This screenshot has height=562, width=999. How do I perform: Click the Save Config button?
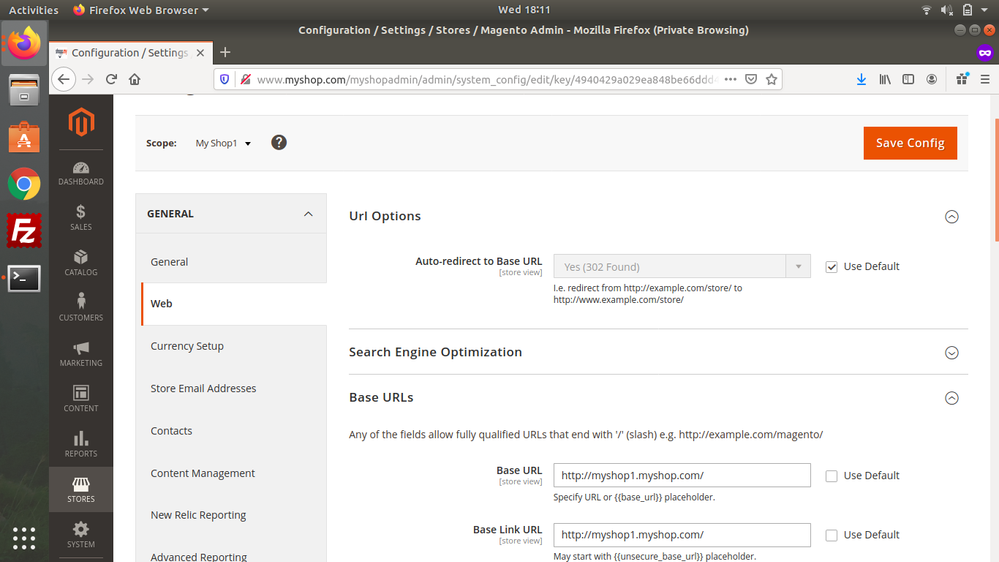pyautogui.click(x=910, y=143)
